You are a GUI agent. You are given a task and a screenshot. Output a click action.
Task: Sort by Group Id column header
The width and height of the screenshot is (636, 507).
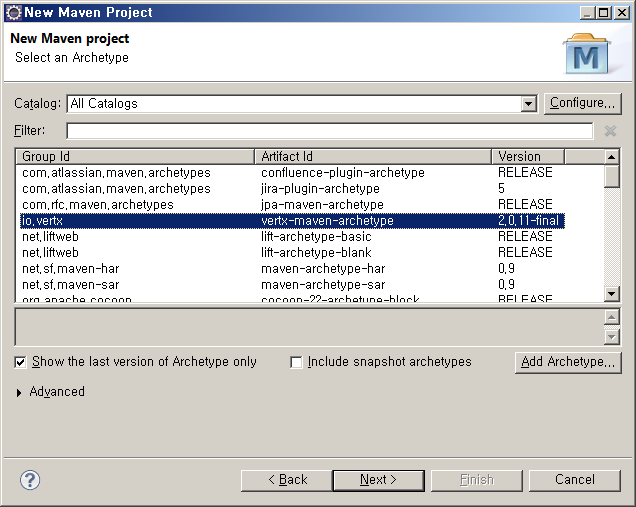135,157
